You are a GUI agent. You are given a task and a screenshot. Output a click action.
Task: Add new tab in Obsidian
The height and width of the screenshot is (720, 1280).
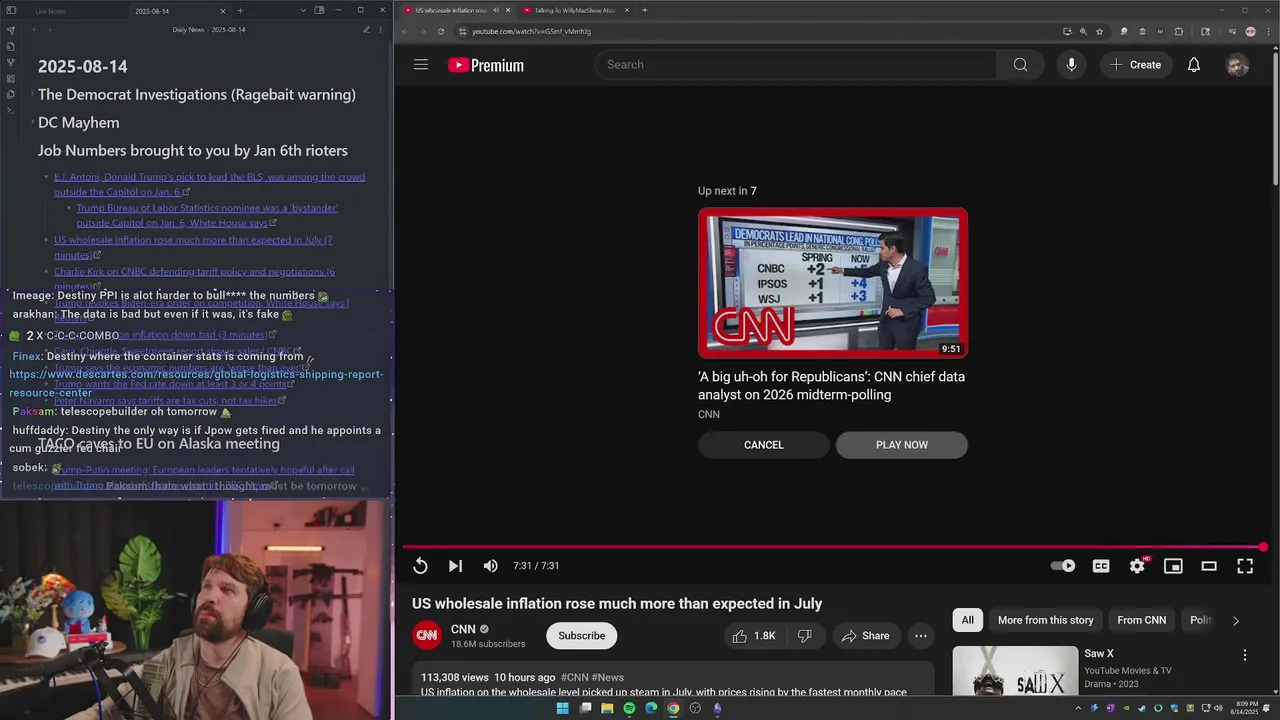(x=240, y=11)
